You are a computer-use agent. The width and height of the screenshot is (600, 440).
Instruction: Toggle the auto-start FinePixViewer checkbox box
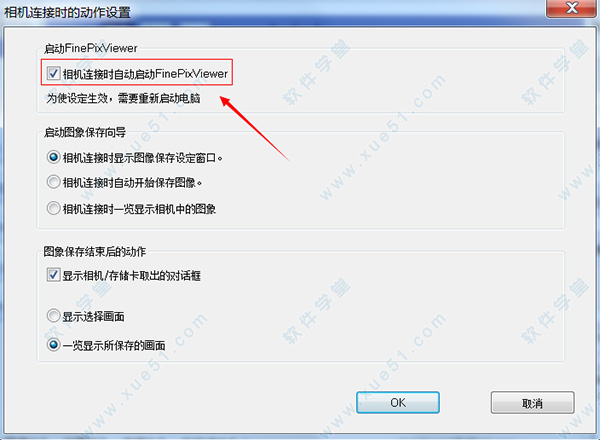coord(53,73)
